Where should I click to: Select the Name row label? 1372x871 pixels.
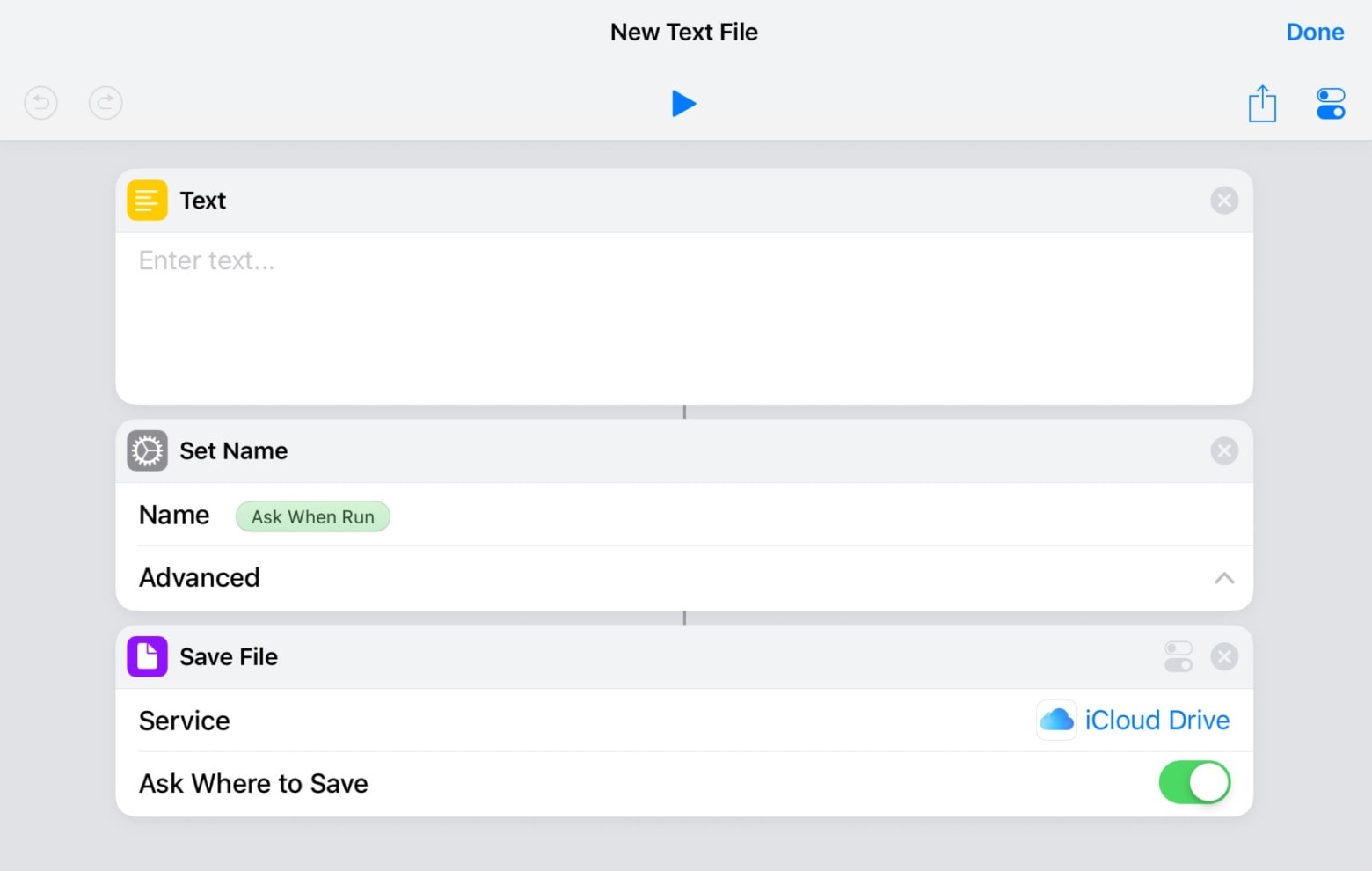[x=173, y=515]
